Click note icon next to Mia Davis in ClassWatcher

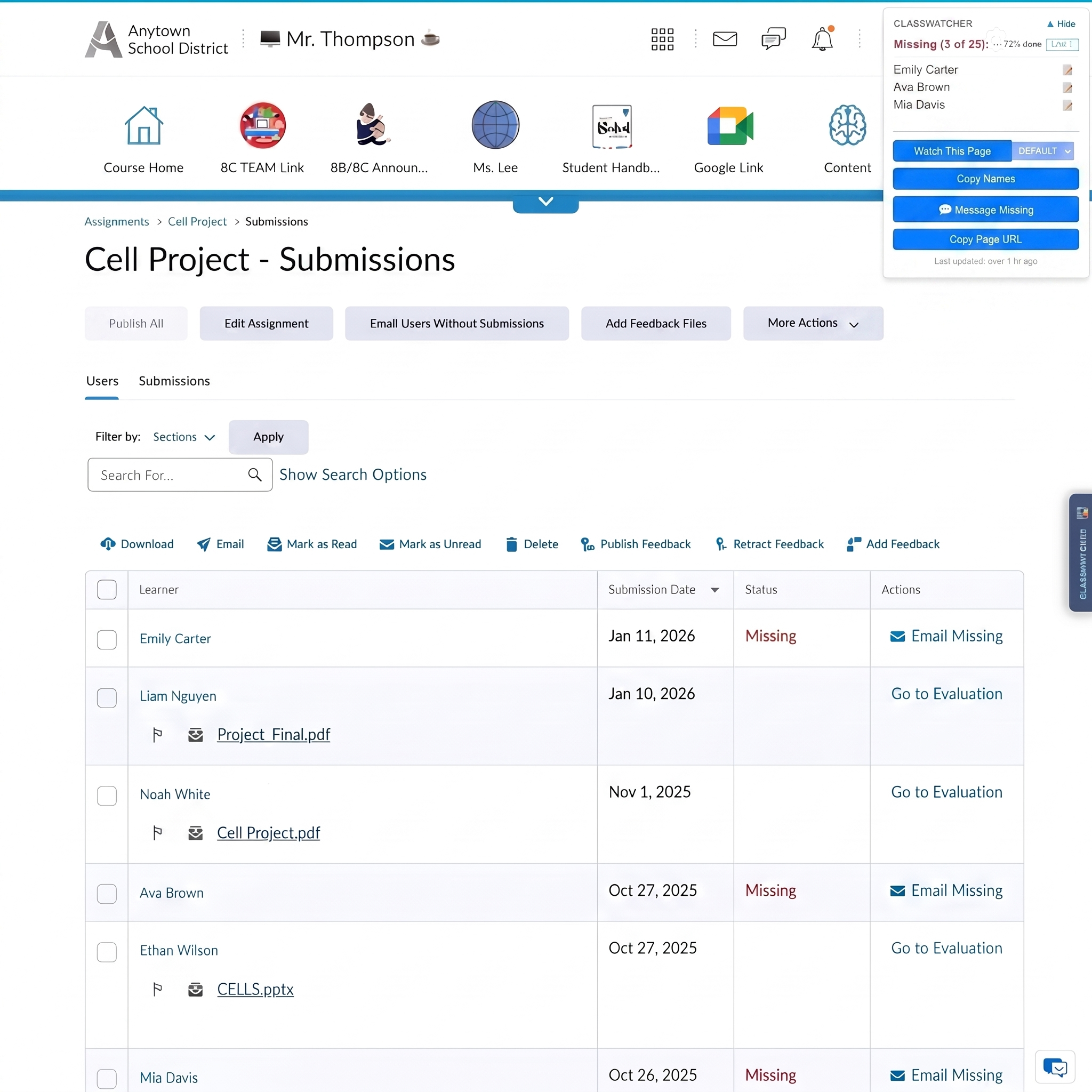click(x=1067, y=105)
